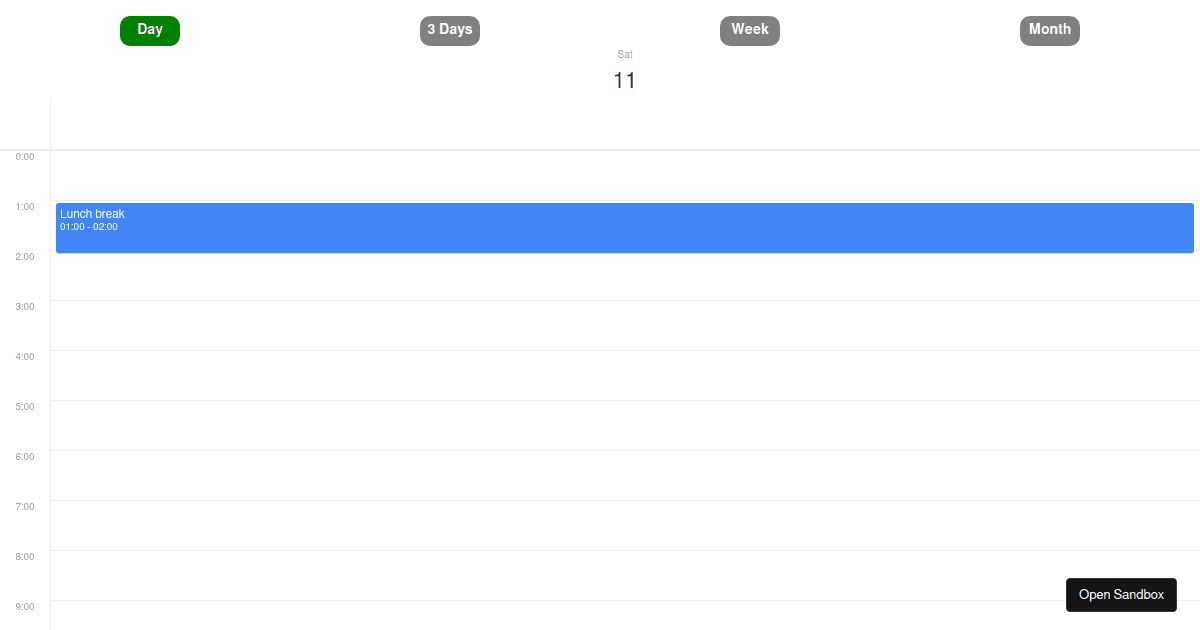Click the empty 5:00 time slot
Image resolution: width=1200 pixels, height=630 pixels.
pos(625,425)
